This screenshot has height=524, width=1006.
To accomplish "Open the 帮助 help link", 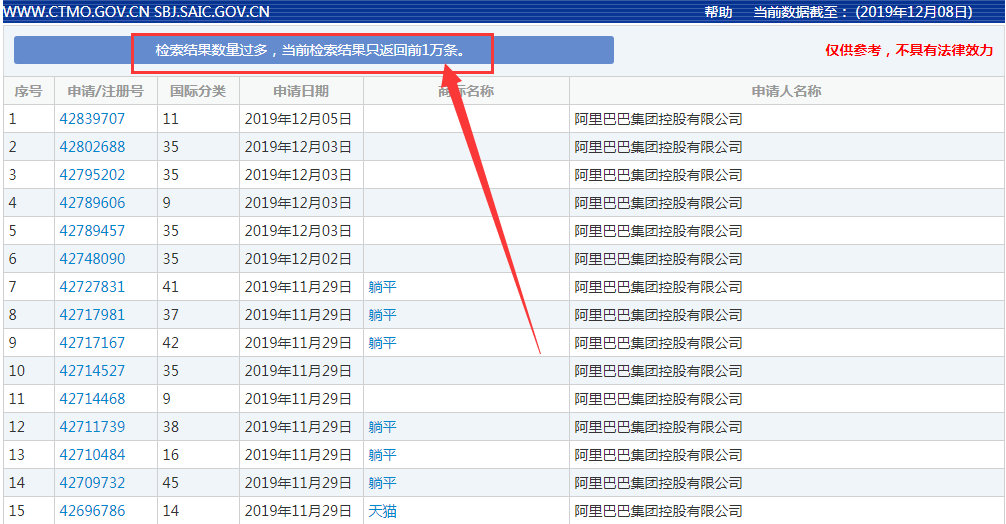I will coord(718,12).
